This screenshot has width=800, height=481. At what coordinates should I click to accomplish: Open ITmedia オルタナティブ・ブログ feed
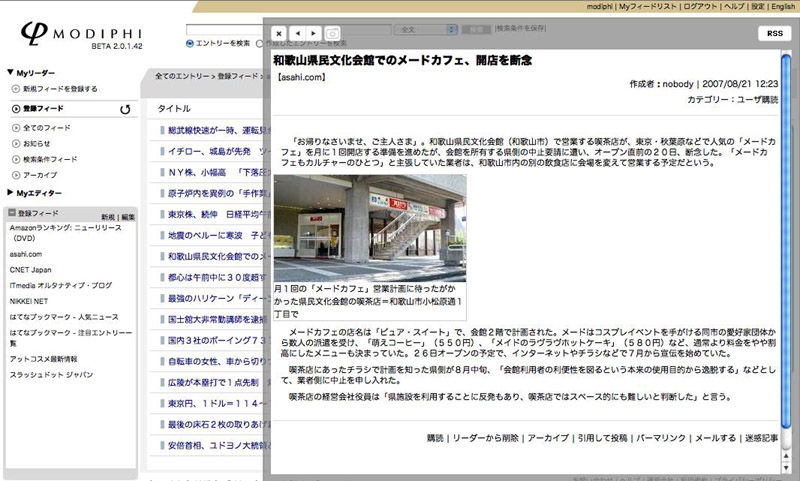(60, 286)
